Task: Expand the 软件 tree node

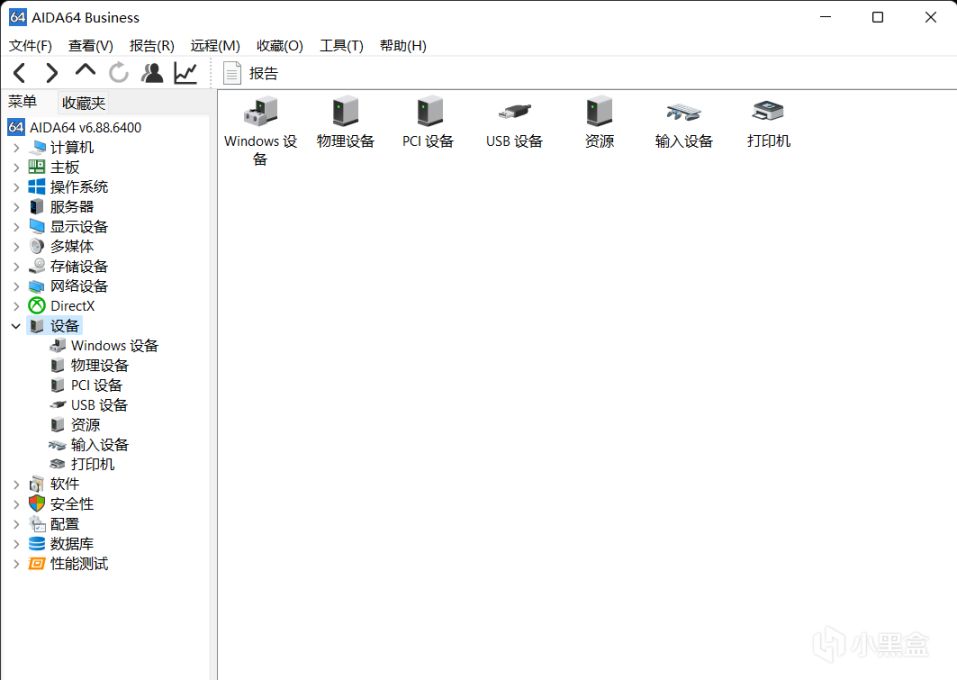Action: coord(16,485)
